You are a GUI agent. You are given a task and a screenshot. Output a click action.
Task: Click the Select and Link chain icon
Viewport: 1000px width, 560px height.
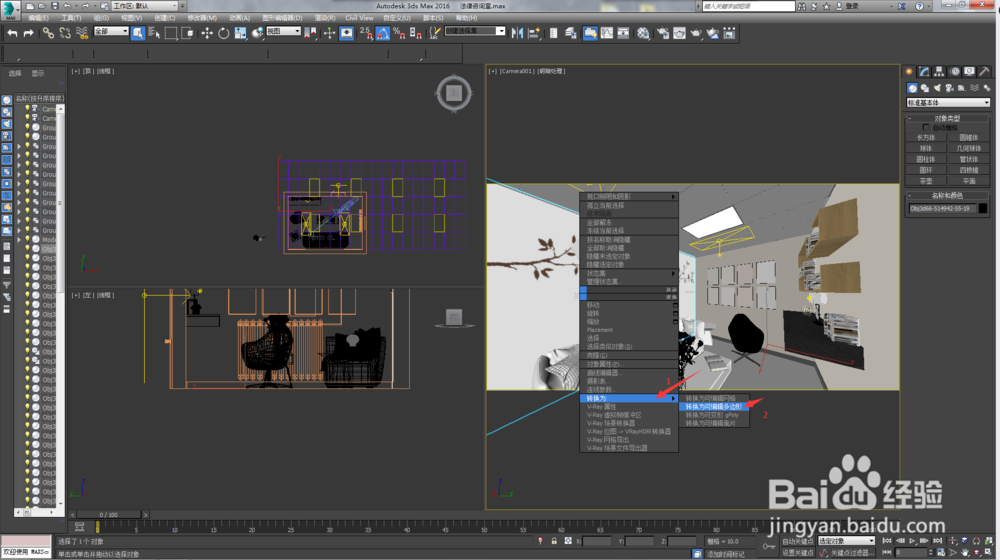[x=47, y=33]
